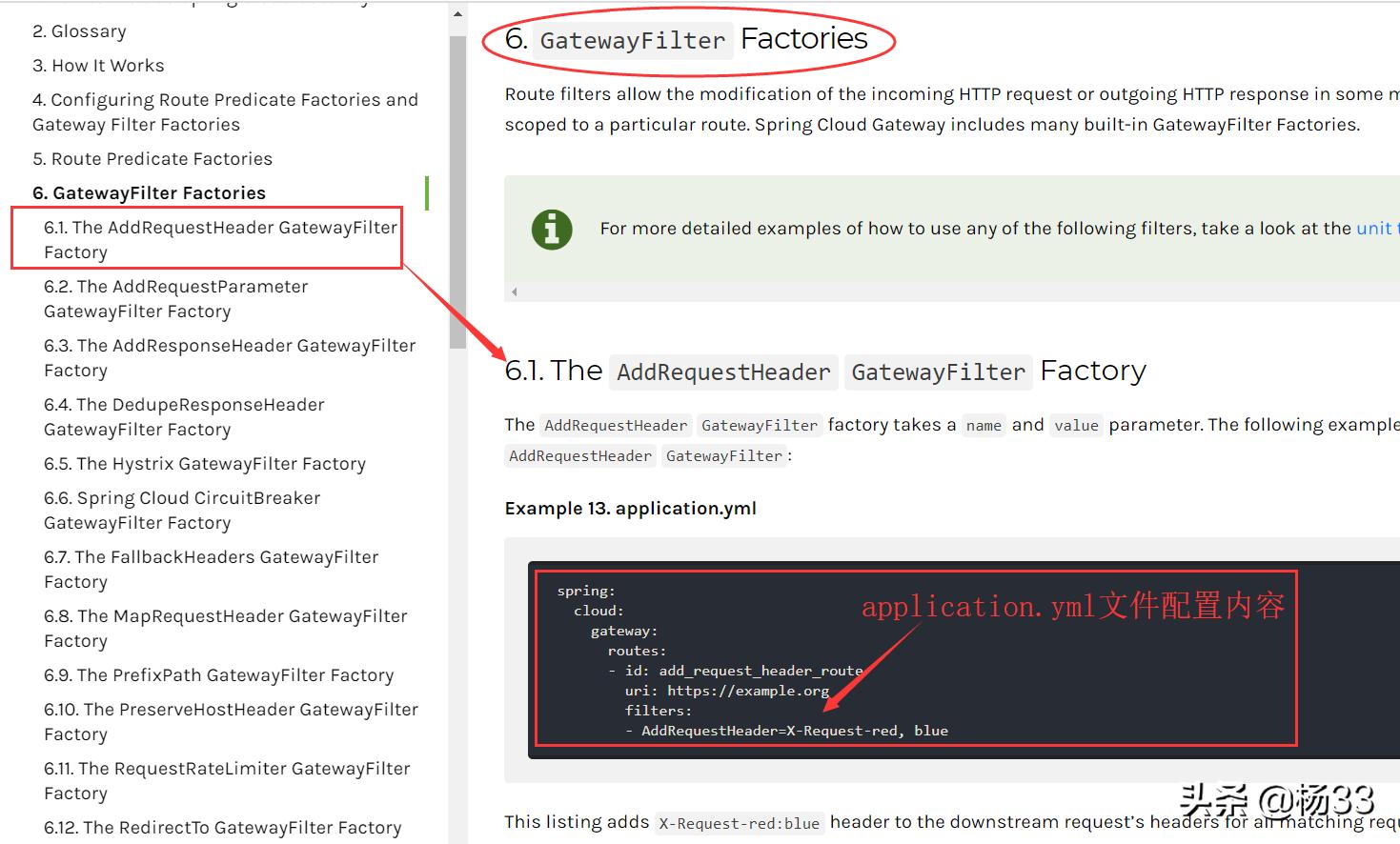The height and width of the screenshot is (844, 1400).
Task: Click the AddRequestHeader inline code token
Action: click(615, 425)
